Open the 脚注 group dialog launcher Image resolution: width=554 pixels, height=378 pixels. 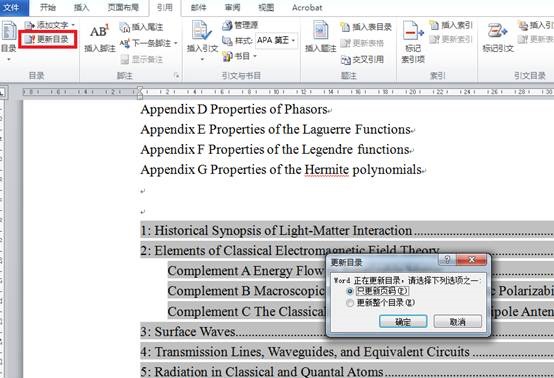point(177,76)
